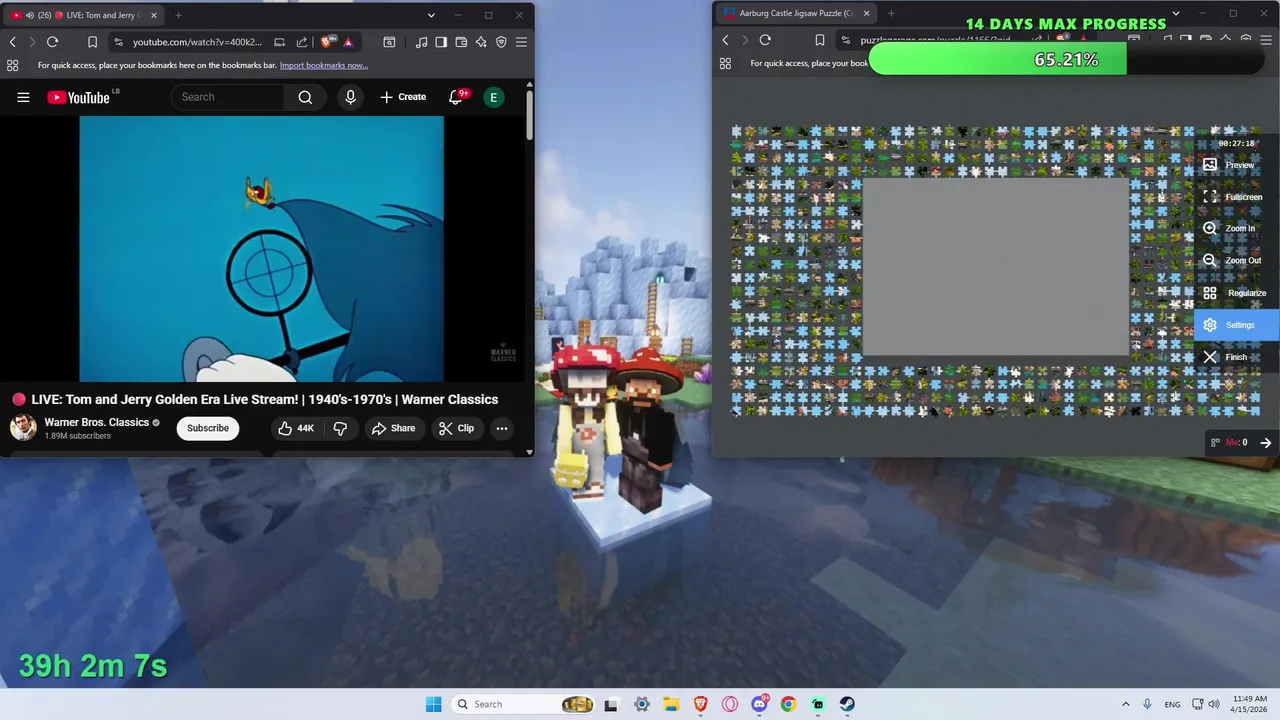Enter puzzle Fullscreen mode
Viewport: 1280px width, 720px height.
pyautogui.click(x=1235, y=197)
